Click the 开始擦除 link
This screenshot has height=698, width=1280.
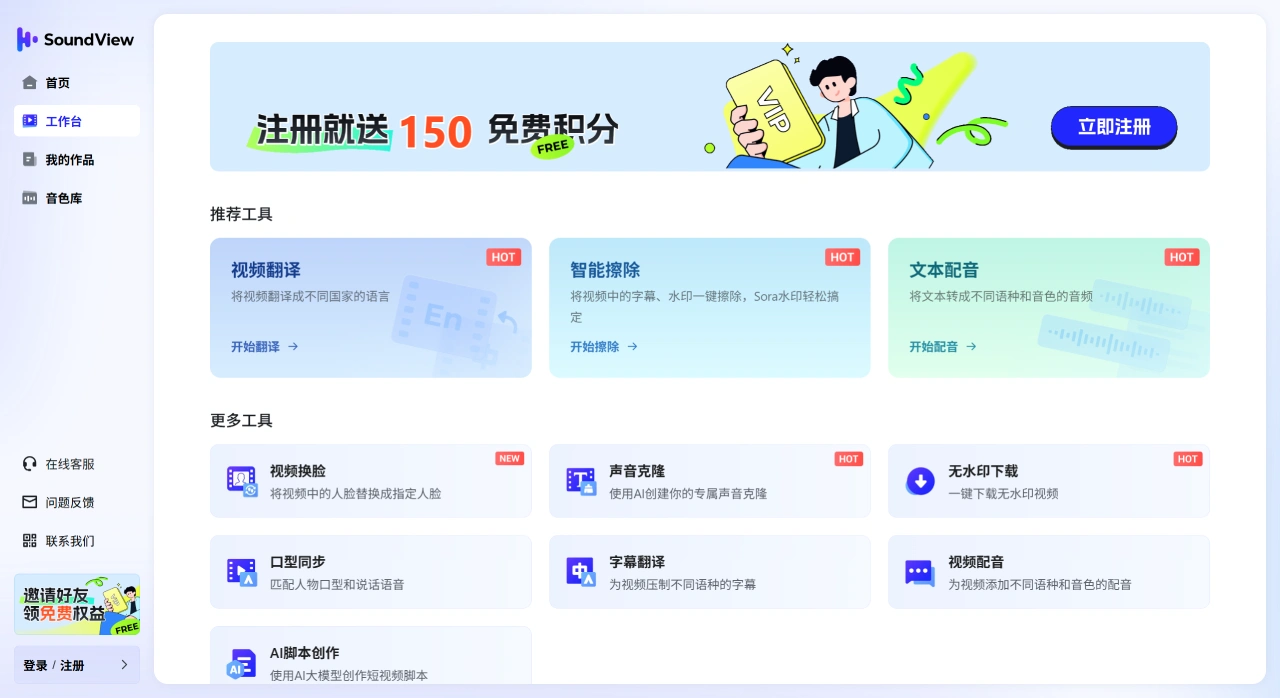coord(602,346)
